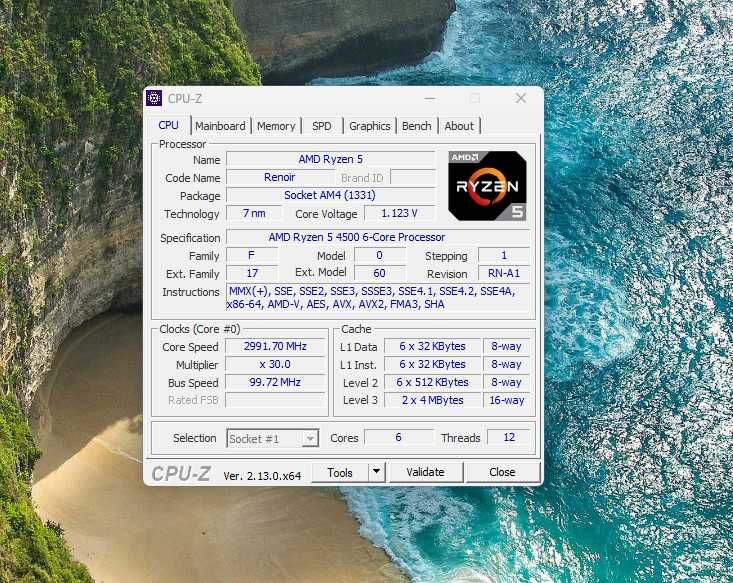Expand the Socket #1 selection combo box
733x583 pixels.
pos(273,439)
